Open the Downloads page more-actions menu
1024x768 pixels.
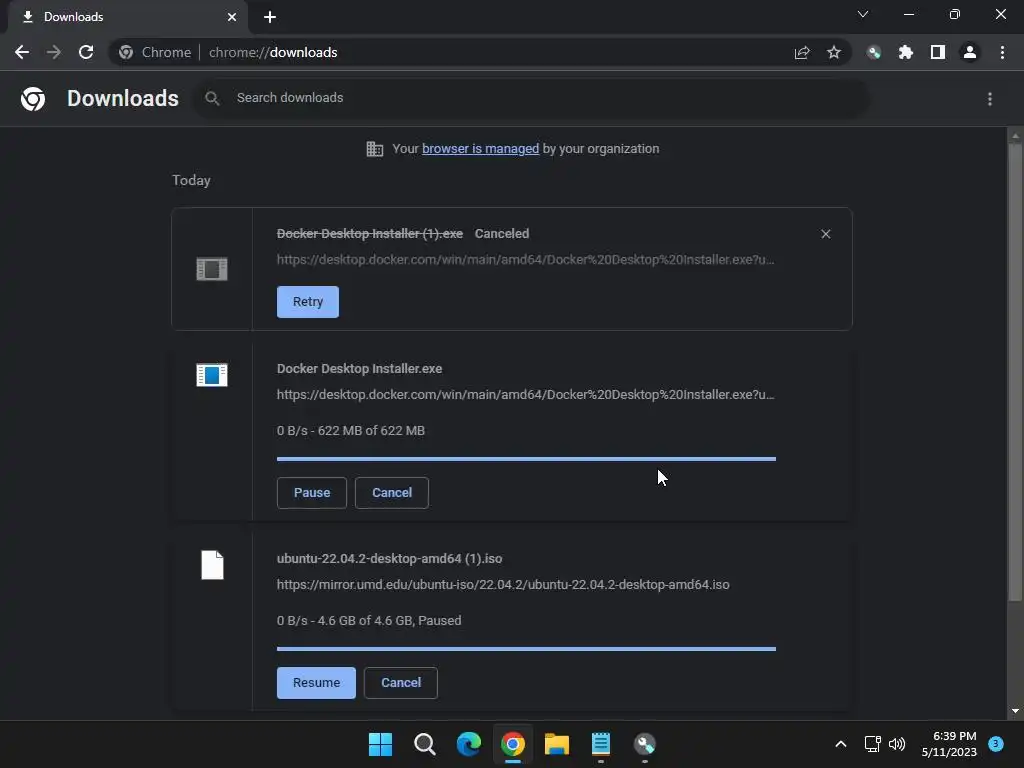point(990,99)
